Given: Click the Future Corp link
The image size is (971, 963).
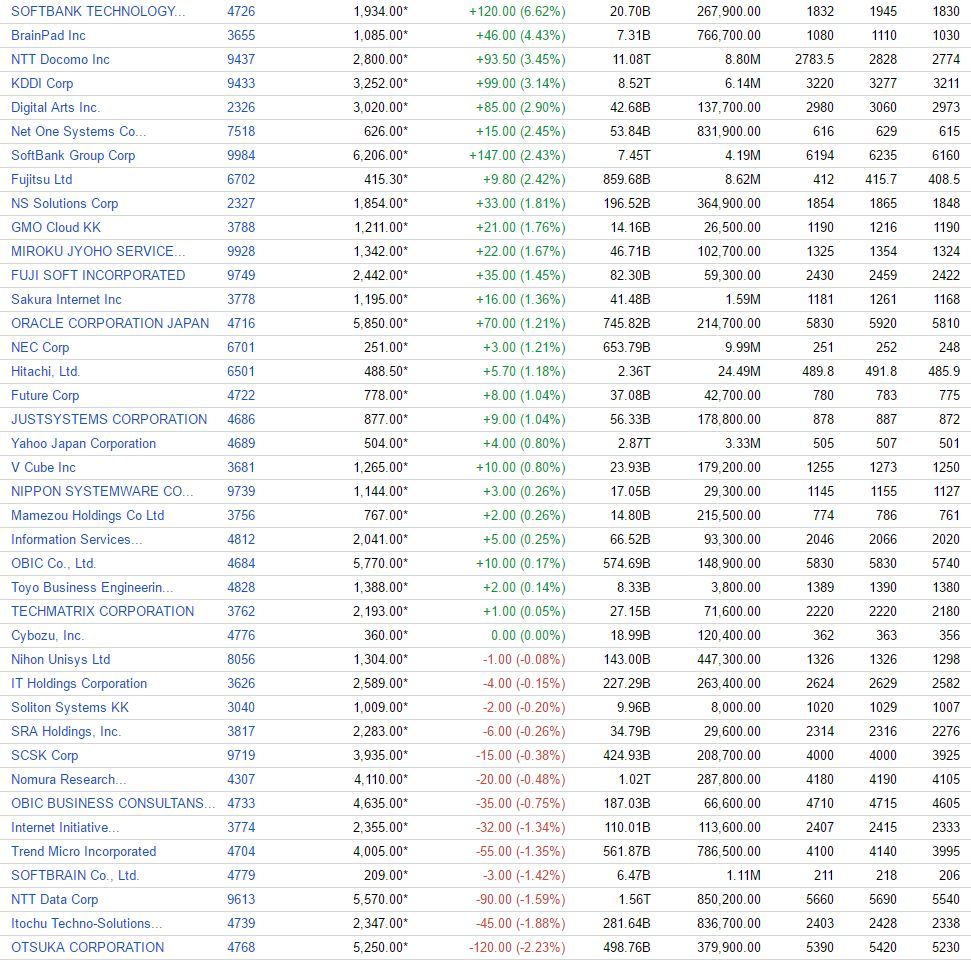Looking at the screenshot, I should [45, 395].
